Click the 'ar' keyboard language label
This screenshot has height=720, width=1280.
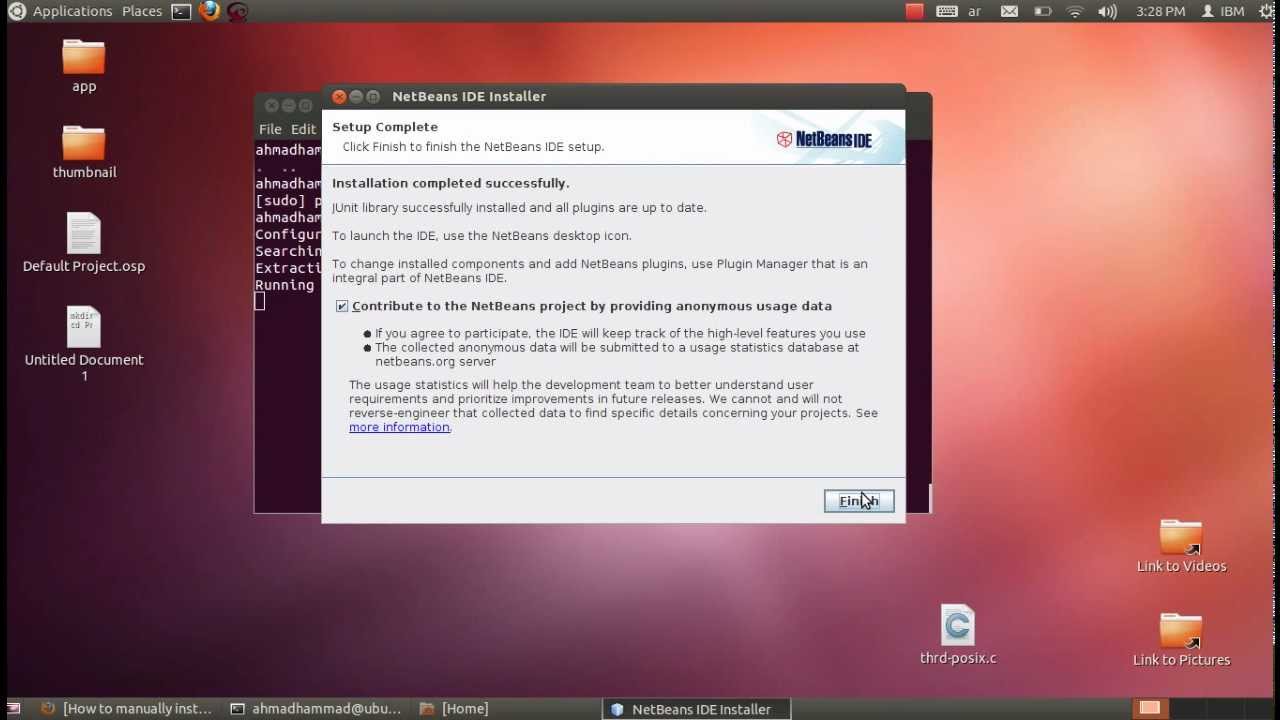pyautogui.click(x=975, y=12)
